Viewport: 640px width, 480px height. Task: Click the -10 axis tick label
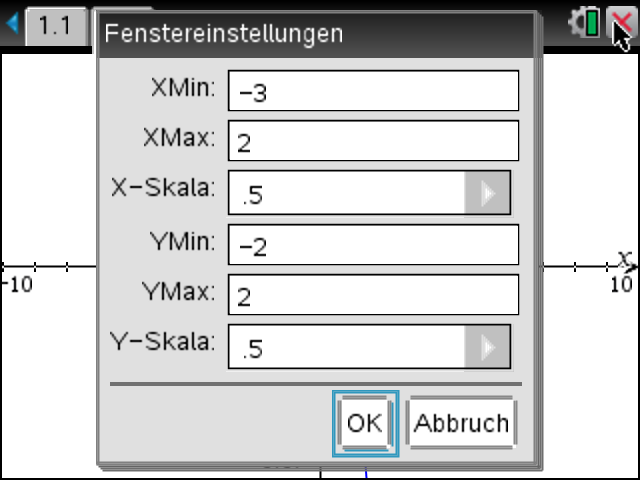(x=18, y=285)
